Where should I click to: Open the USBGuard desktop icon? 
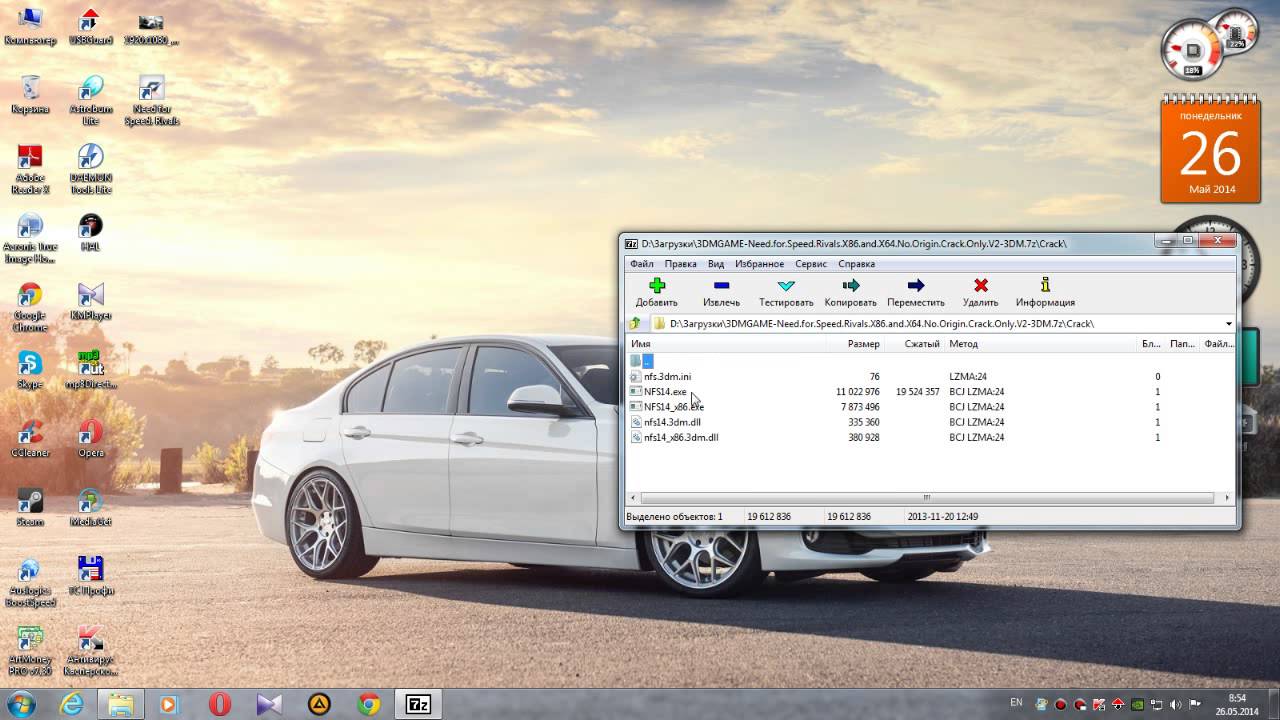pyautogui.click(x=91, y=27)
